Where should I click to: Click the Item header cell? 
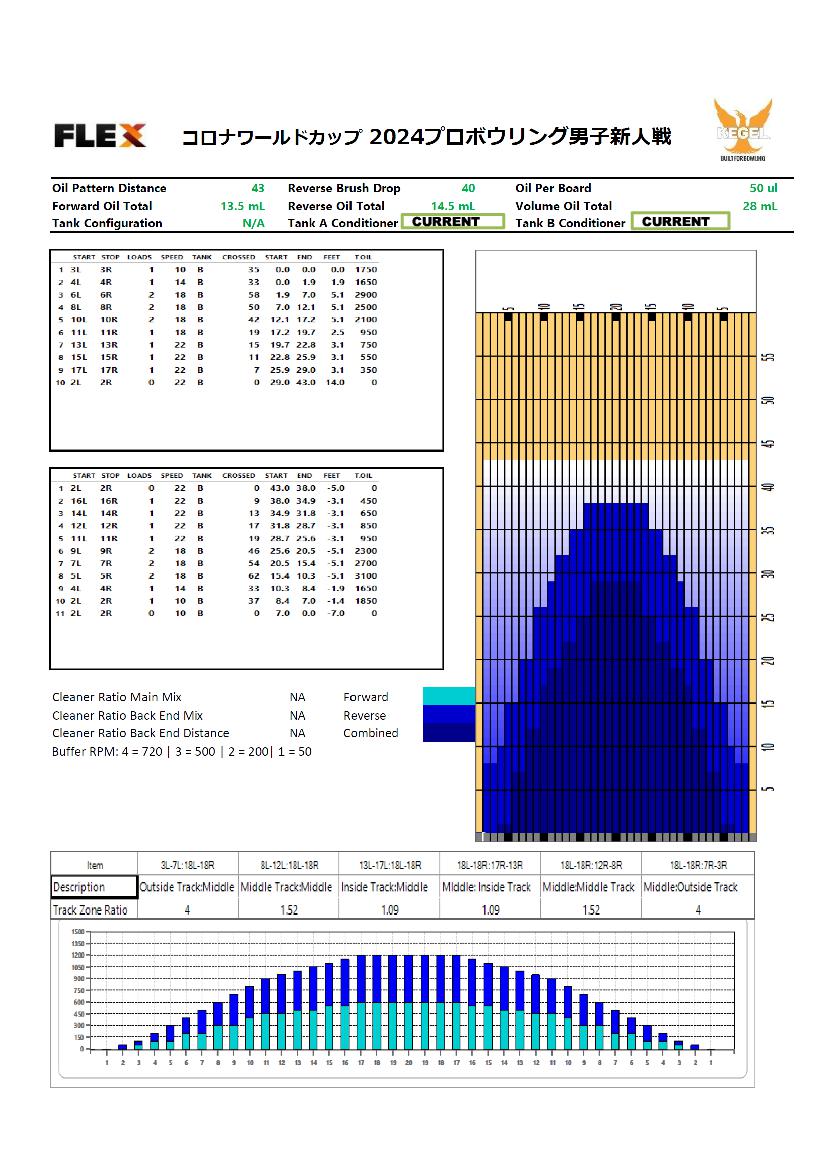(x=95, y=865)
